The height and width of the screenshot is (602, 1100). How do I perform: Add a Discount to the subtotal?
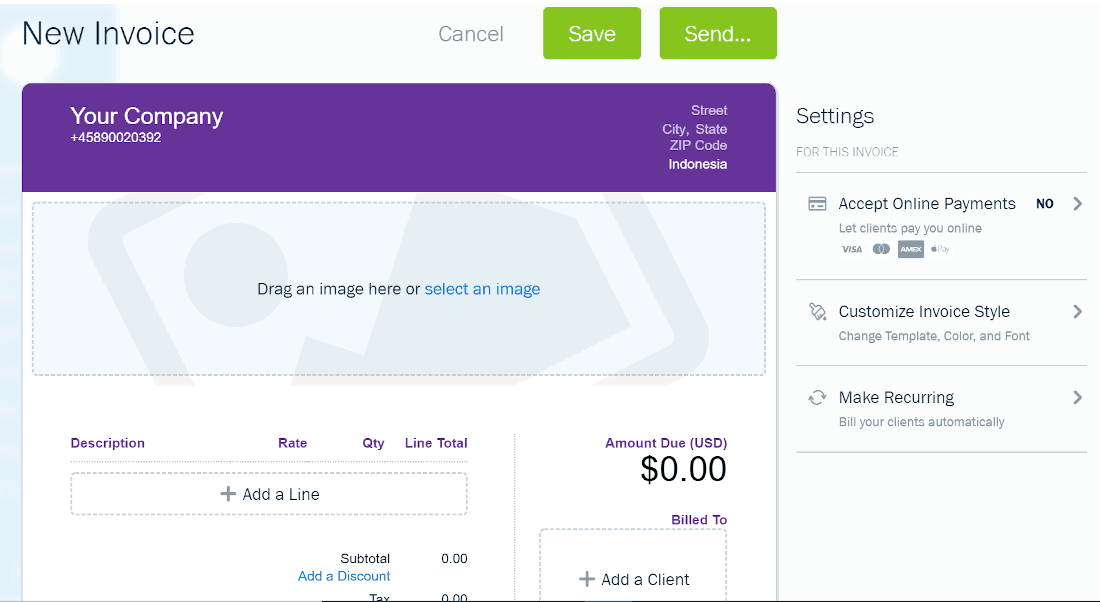[x=344, y=576]
